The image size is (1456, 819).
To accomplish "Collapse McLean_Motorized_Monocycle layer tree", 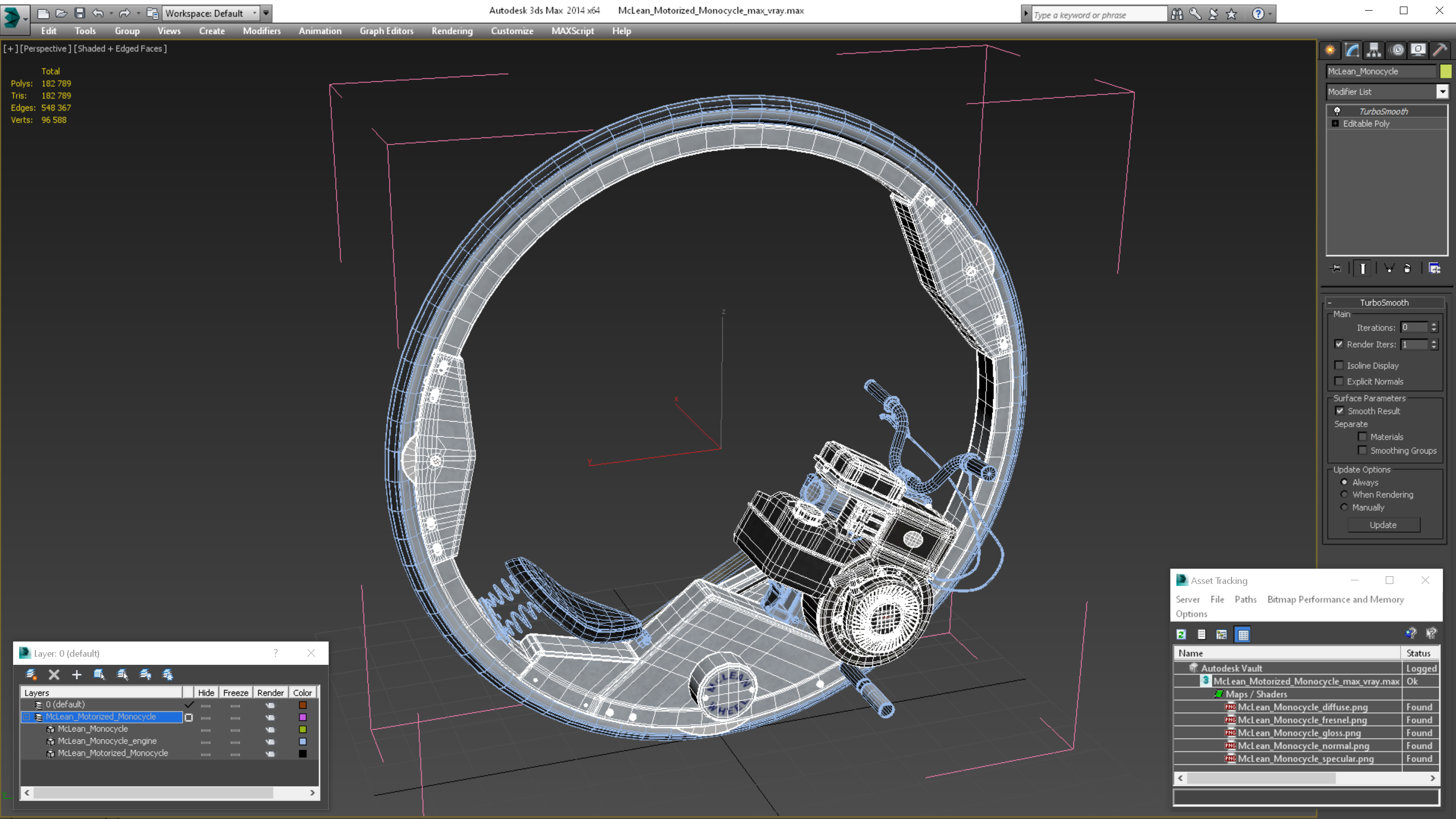I will tap(27, 717).
